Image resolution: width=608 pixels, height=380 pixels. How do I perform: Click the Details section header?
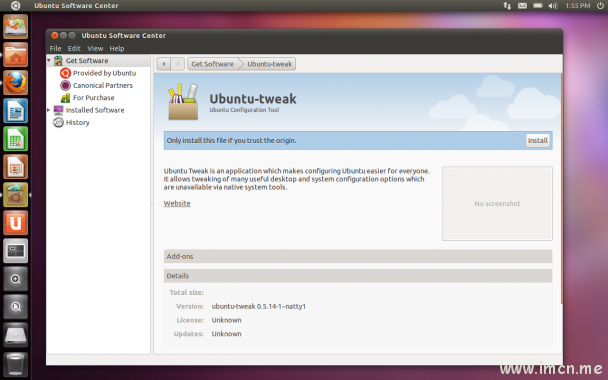(x=358, y=276)
